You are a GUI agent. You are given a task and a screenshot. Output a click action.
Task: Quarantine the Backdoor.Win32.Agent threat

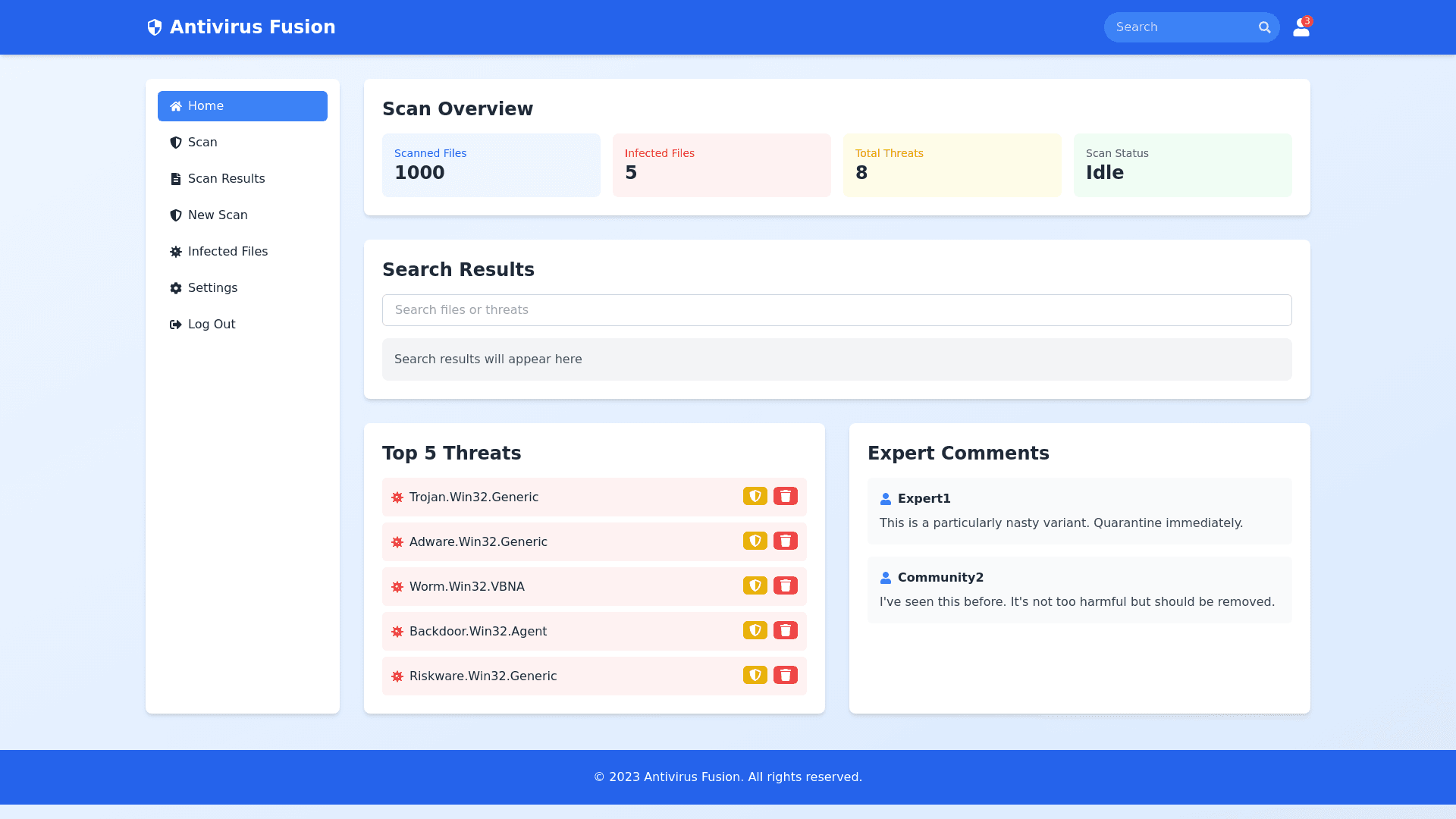click(x=755, y=630)
